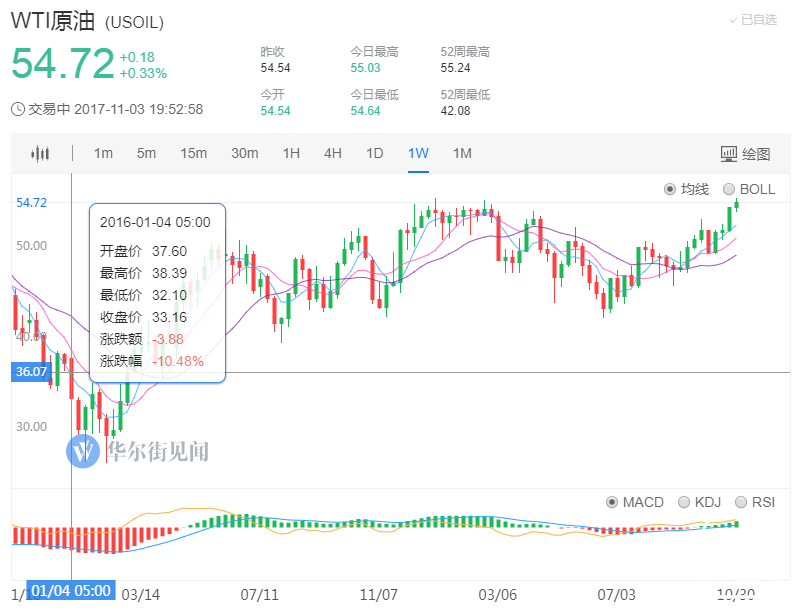Select the RSI indicator radio button
The image size is (803, 611).
click(x=741, y=502)
